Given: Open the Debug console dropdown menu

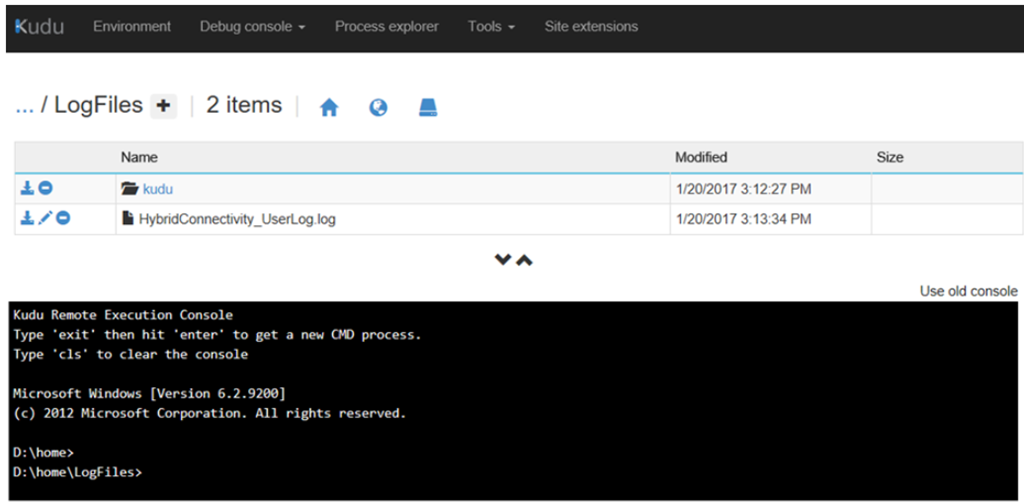Looking at the screenshot, I should [253, 27].
